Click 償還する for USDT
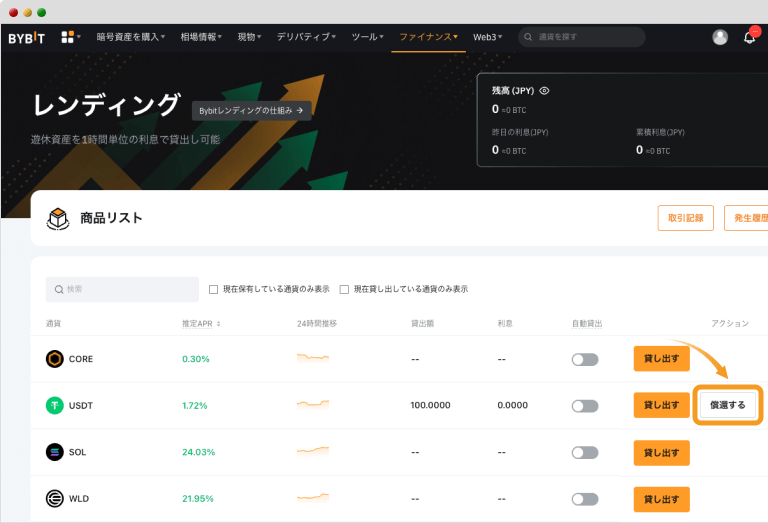Screen dimensions: 768x523 click(x=728, y=405)
